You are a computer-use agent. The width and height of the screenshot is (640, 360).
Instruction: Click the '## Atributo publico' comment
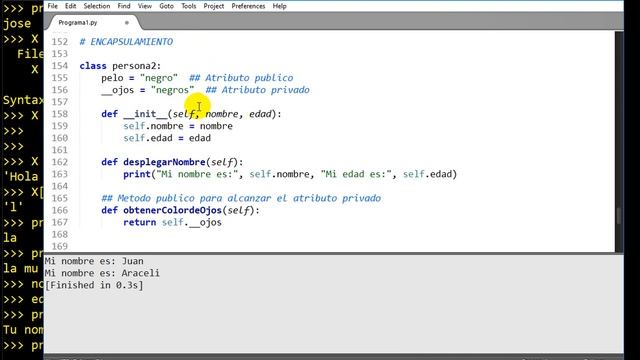coord(241,78)
